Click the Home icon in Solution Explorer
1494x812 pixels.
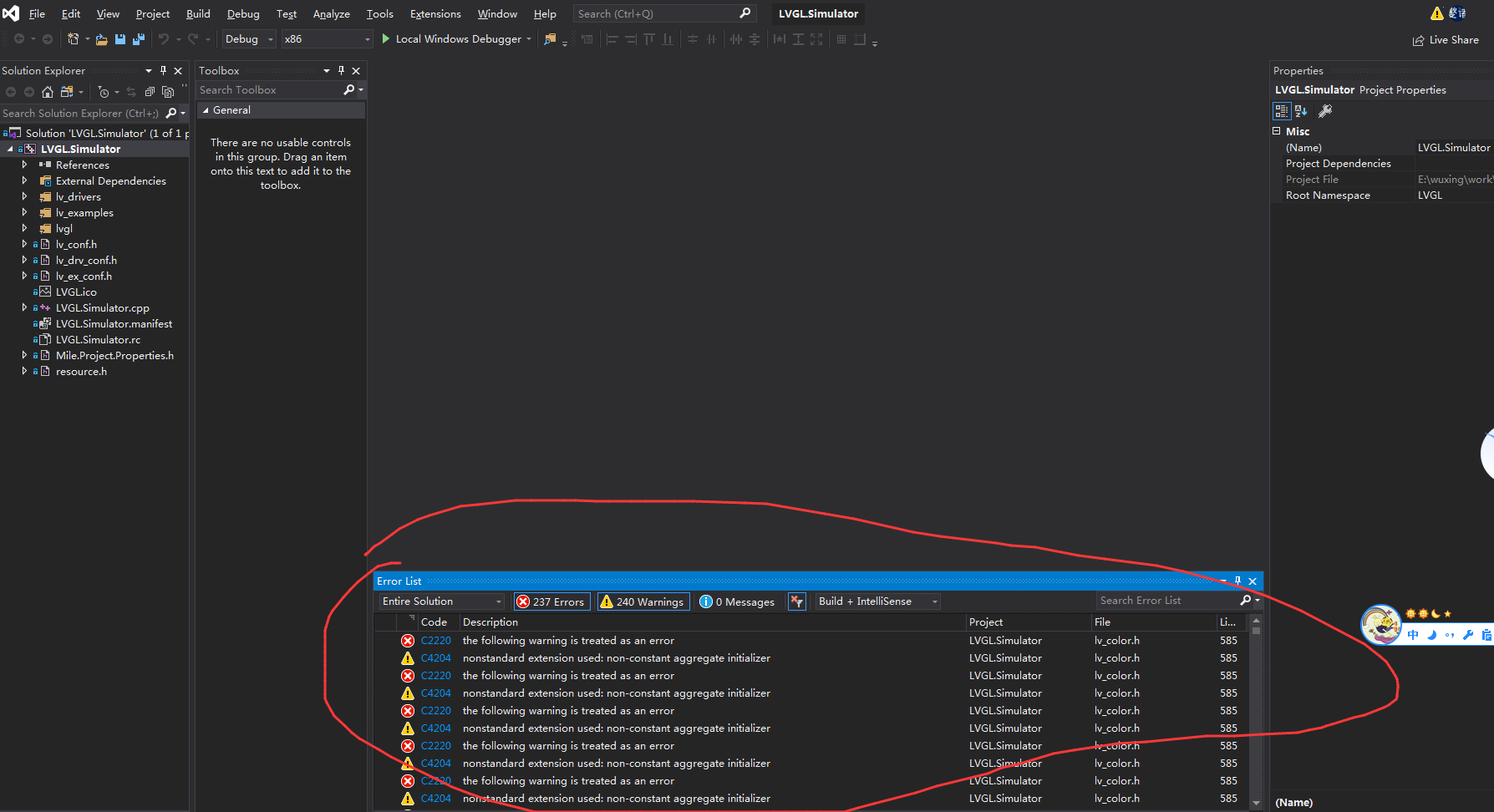tap(48, 92)
